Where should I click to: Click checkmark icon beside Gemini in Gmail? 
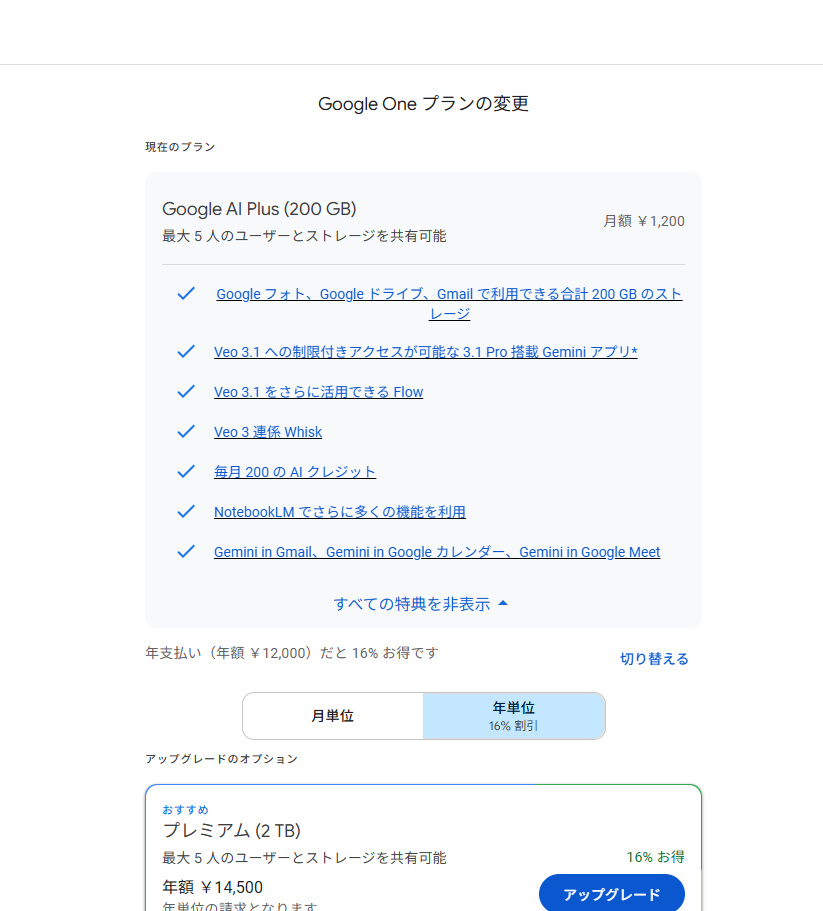coord(185,552)
